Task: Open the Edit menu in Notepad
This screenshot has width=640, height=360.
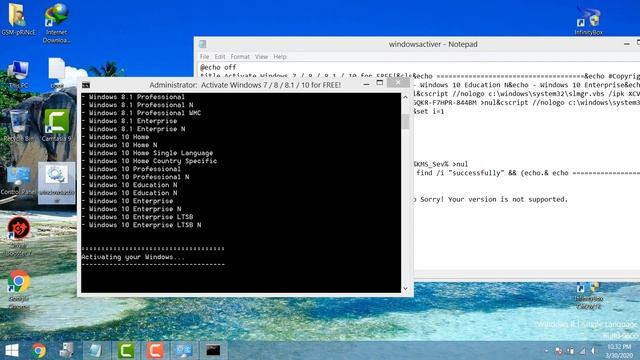Action: [220, 57]
